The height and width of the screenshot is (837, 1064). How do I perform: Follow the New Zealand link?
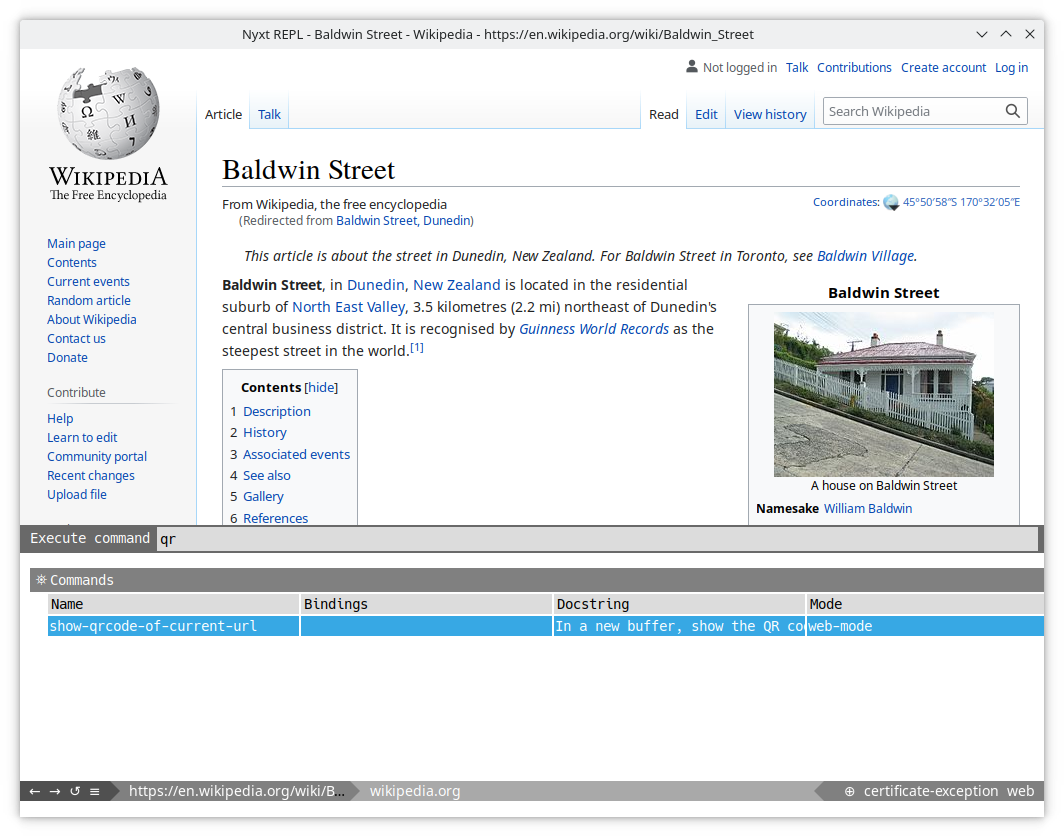click(x=457, y=285)
